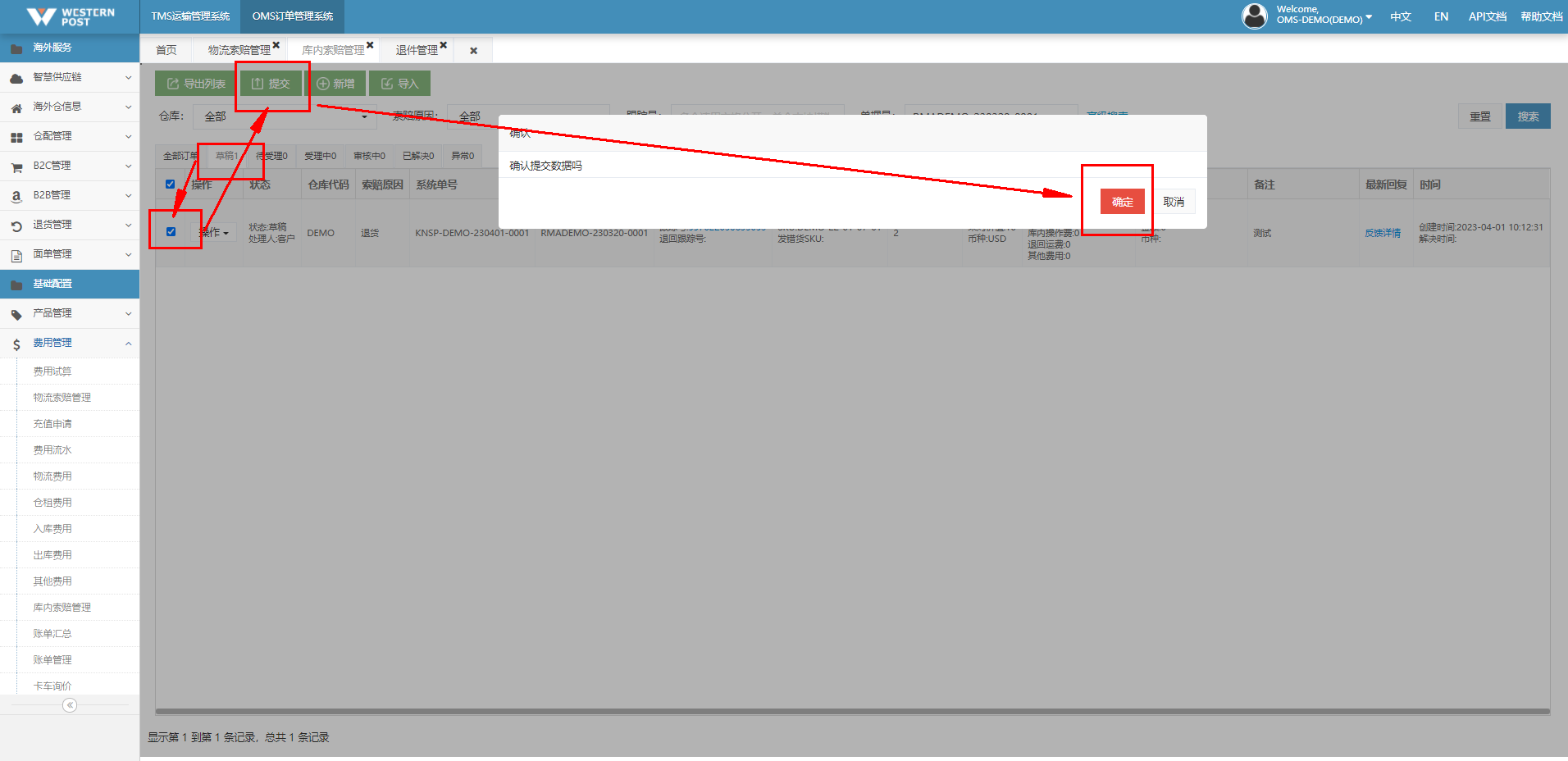Click the 海外仓信息 home icon

(16, 107)
